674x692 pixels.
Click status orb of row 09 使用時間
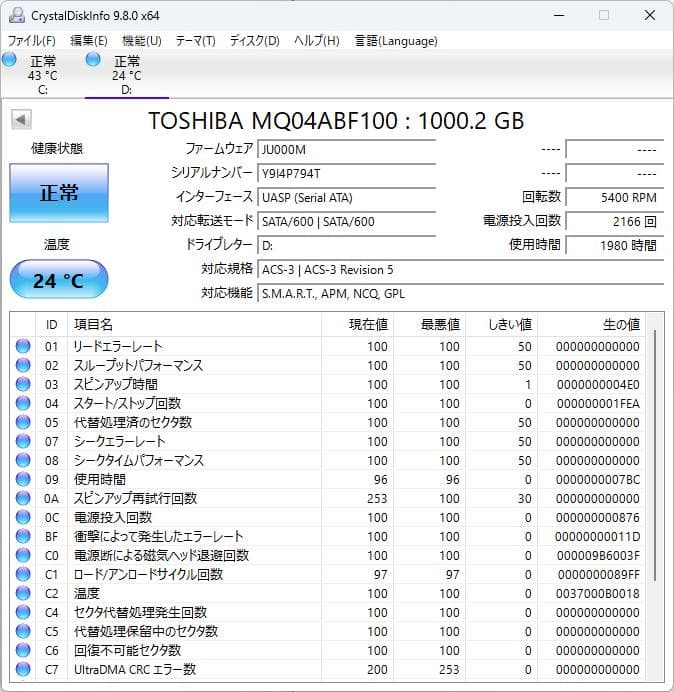point(23,479)
